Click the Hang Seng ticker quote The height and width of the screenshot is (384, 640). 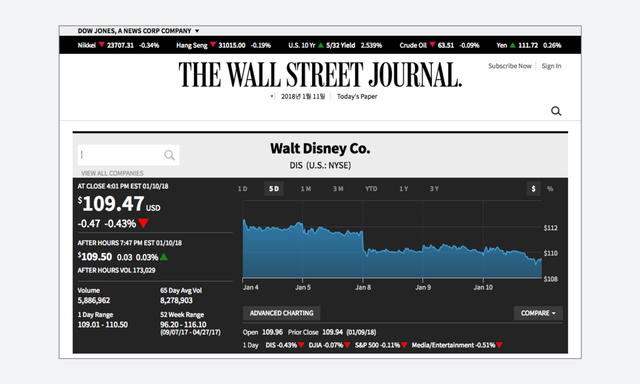coord(223,45)
